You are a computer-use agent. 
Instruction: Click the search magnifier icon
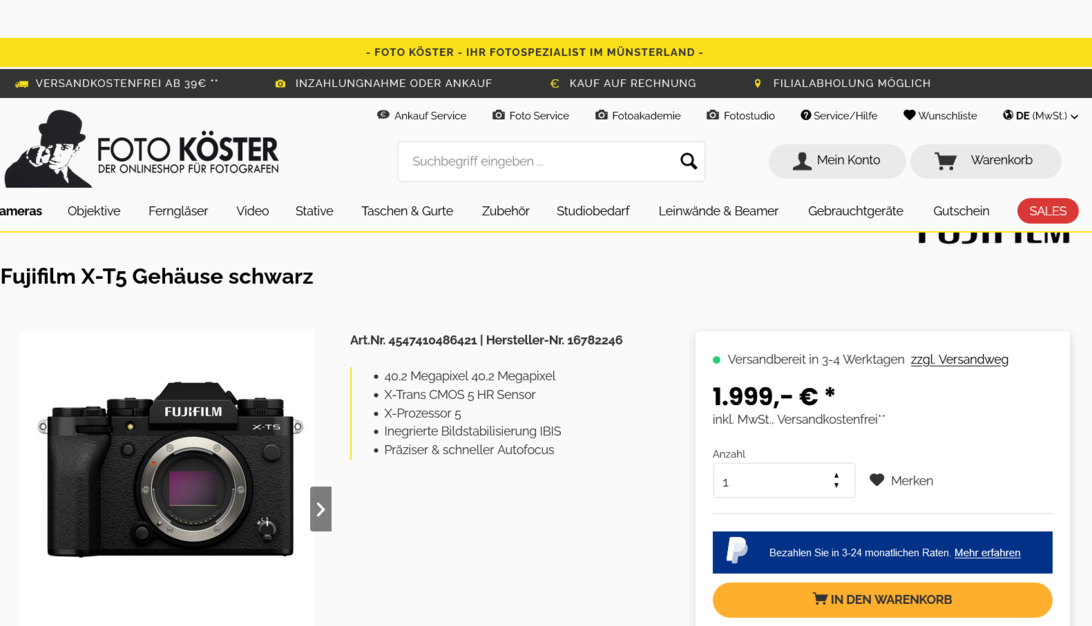click(688, 162)
